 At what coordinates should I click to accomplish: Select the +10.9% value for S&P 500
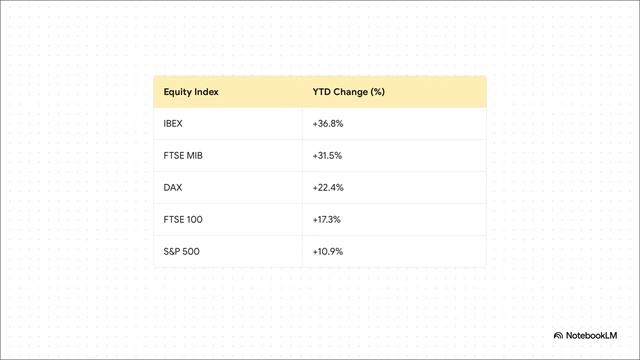click(328, 251)
